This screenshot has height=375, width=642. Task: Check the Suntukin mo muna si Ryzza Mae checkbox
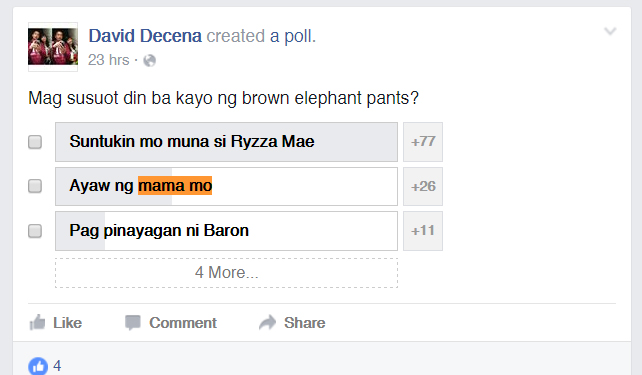35,142
